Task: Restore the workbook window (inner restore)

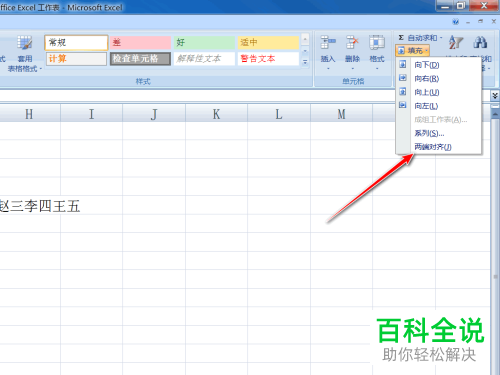Action: tap(480, 22)
